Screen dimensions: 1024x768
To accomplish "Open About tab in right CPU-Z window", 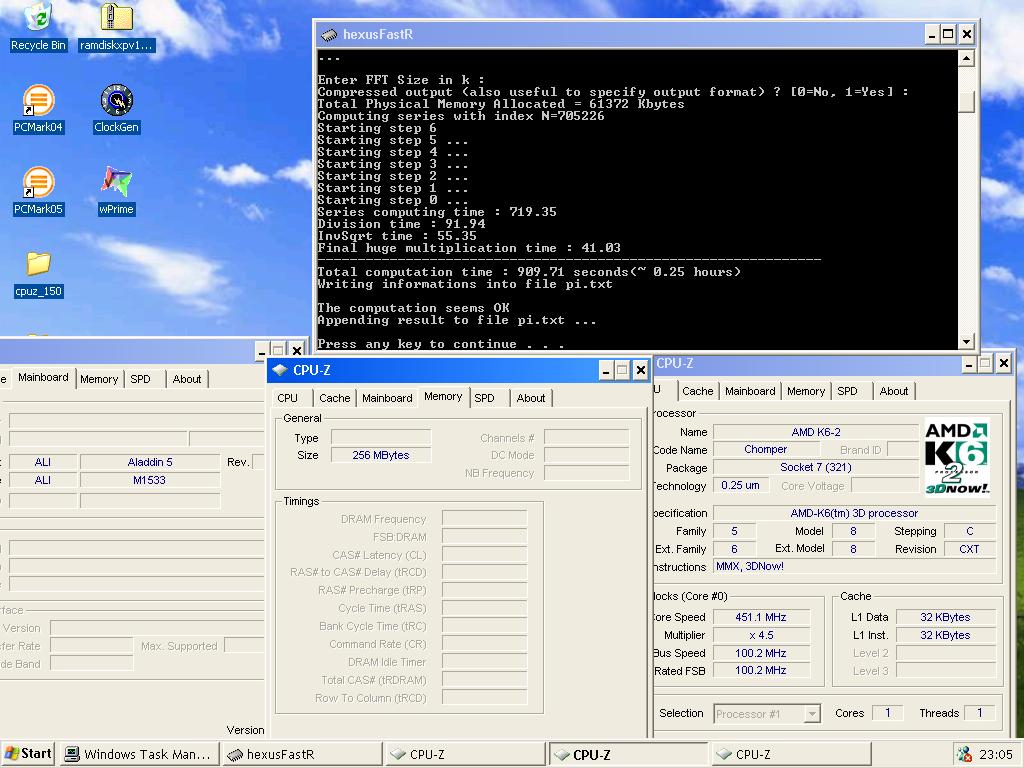I will point(893,391).
